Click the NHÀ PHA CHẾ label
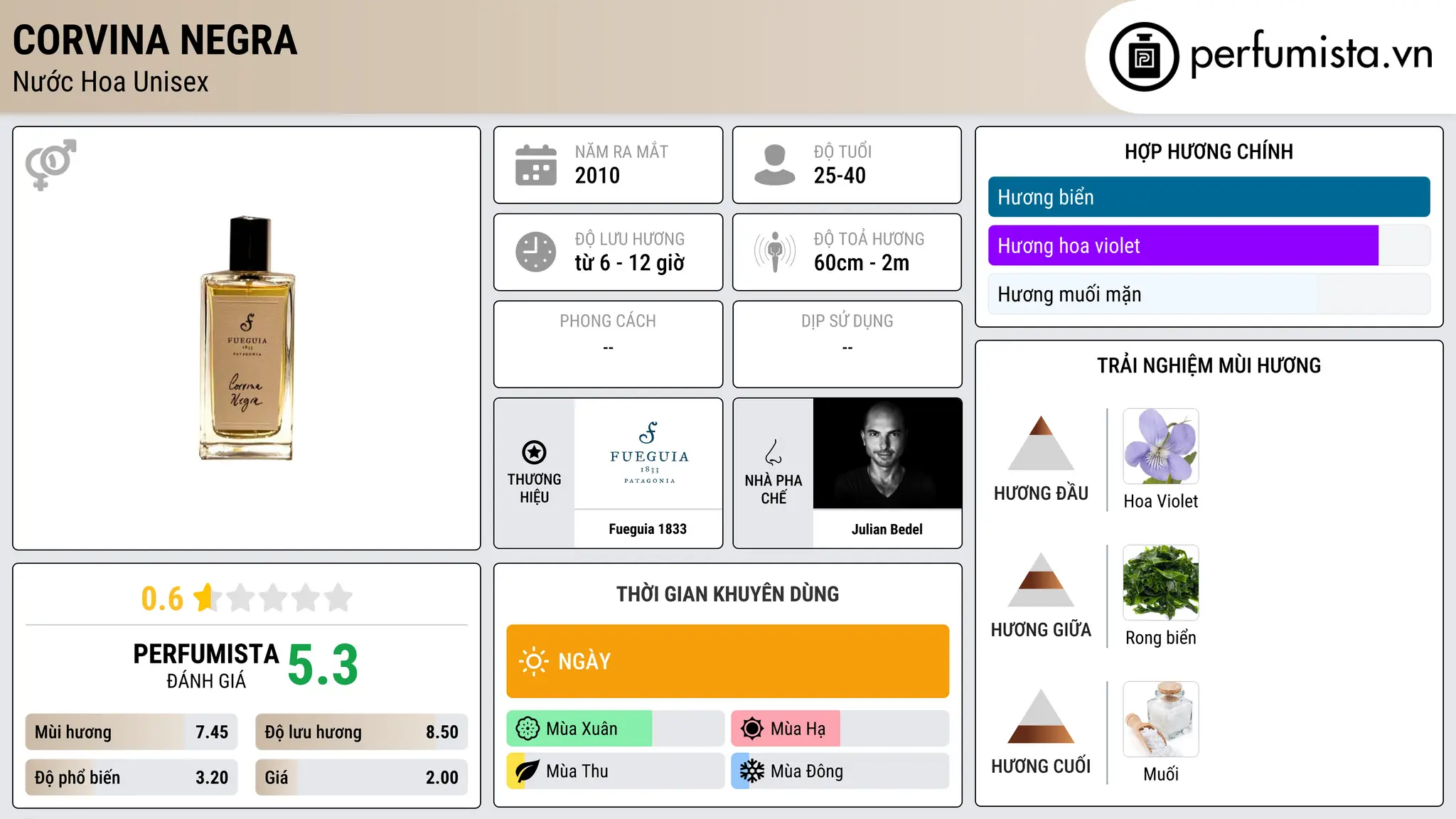Screen dimensions: 1456x819 coord(773,489)
